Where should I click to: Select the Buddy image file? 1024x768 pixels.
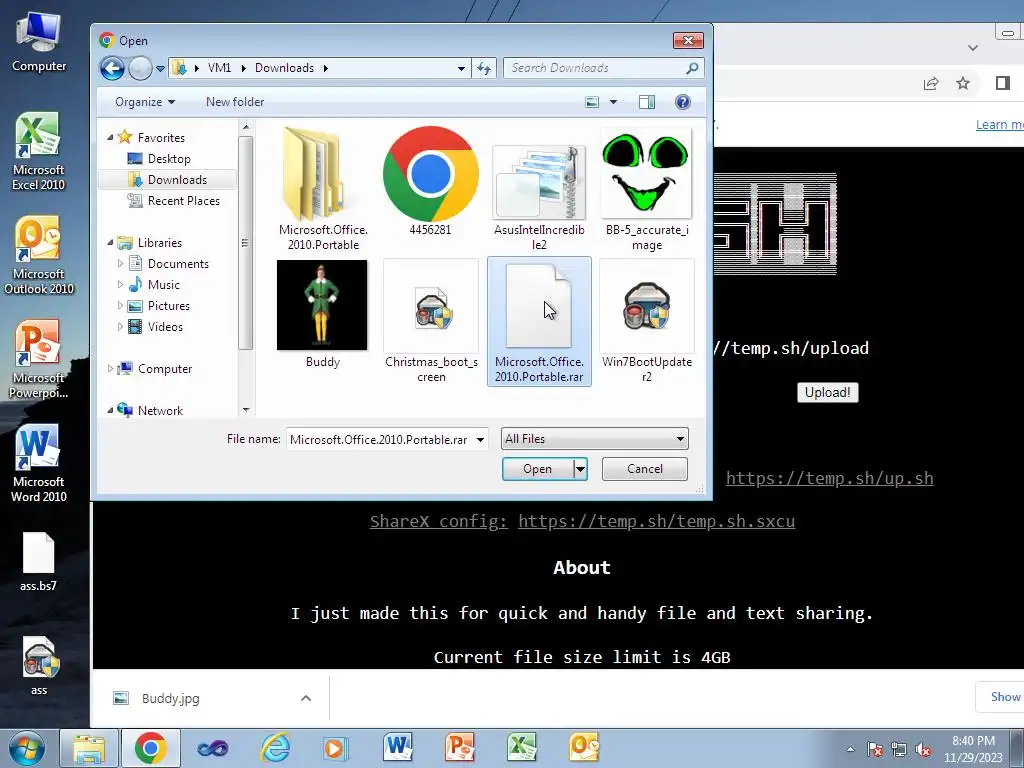323,314
